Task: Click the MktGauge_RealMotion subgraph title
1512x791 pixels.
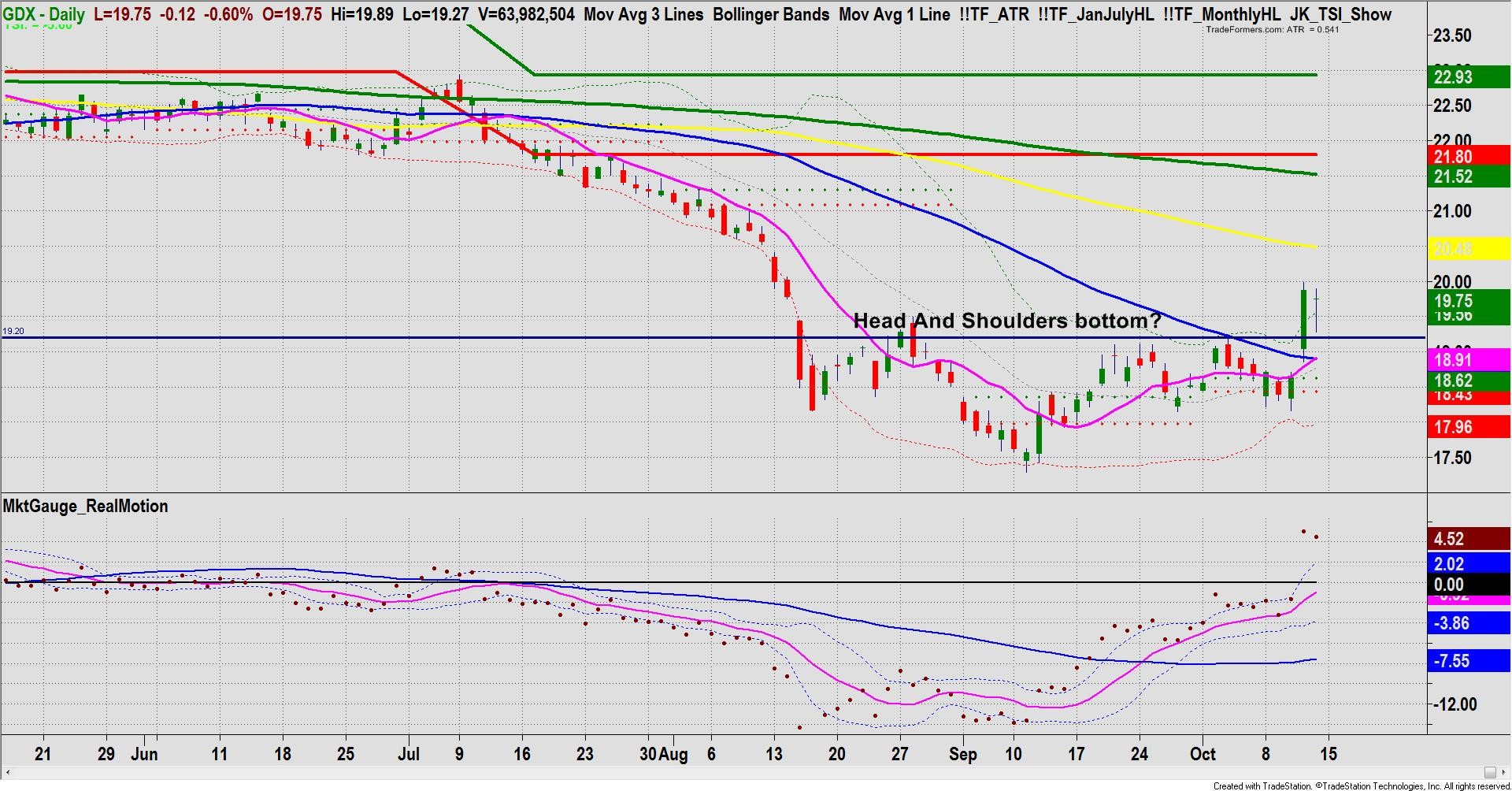Action: (85, 507)
